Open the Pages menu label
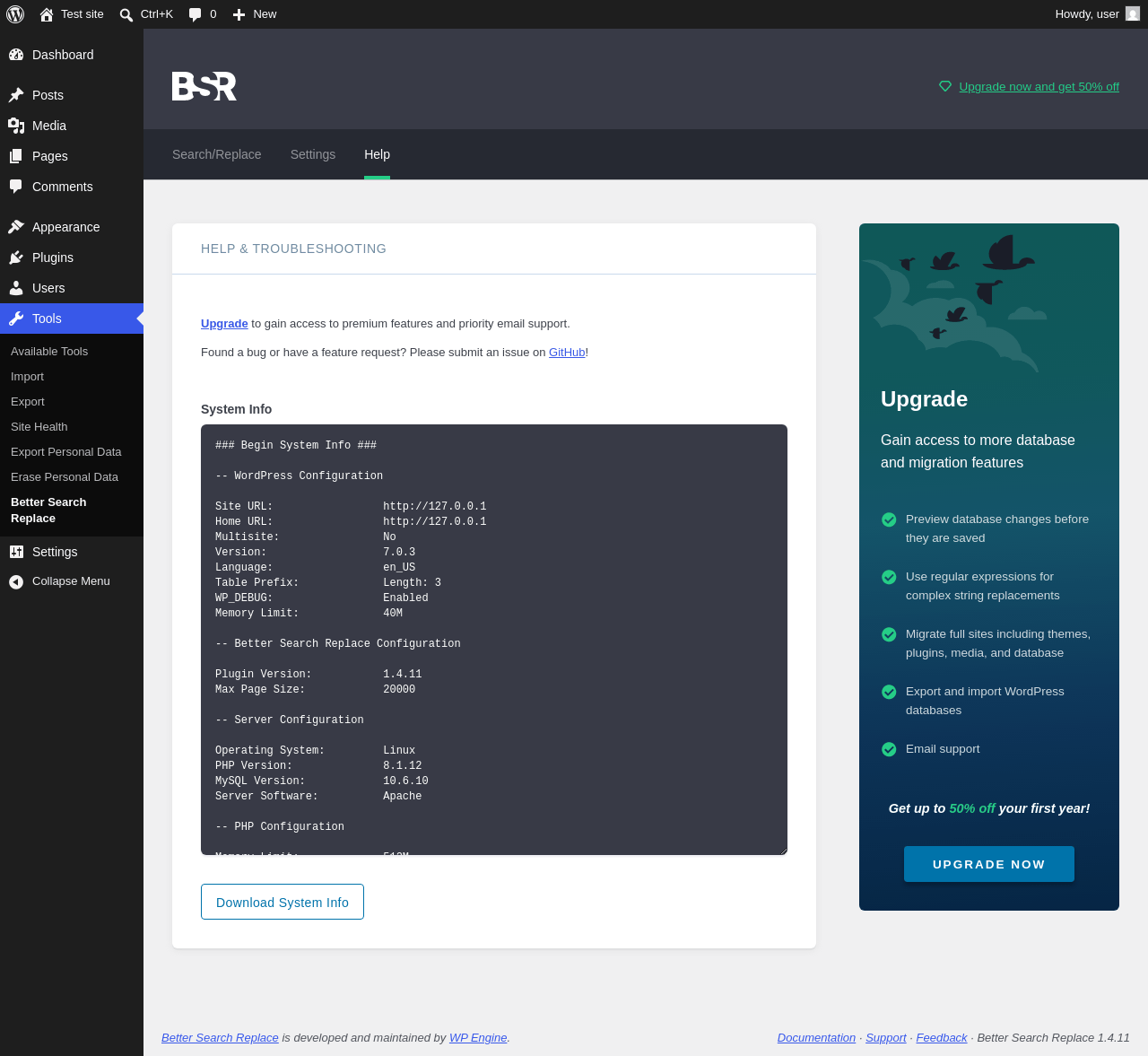The image size is (1148, 1056). click(x=50, y=156)
